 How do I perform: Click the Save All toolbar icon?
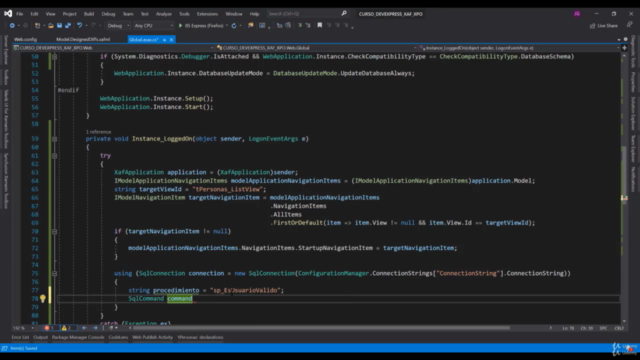[68, 25]
